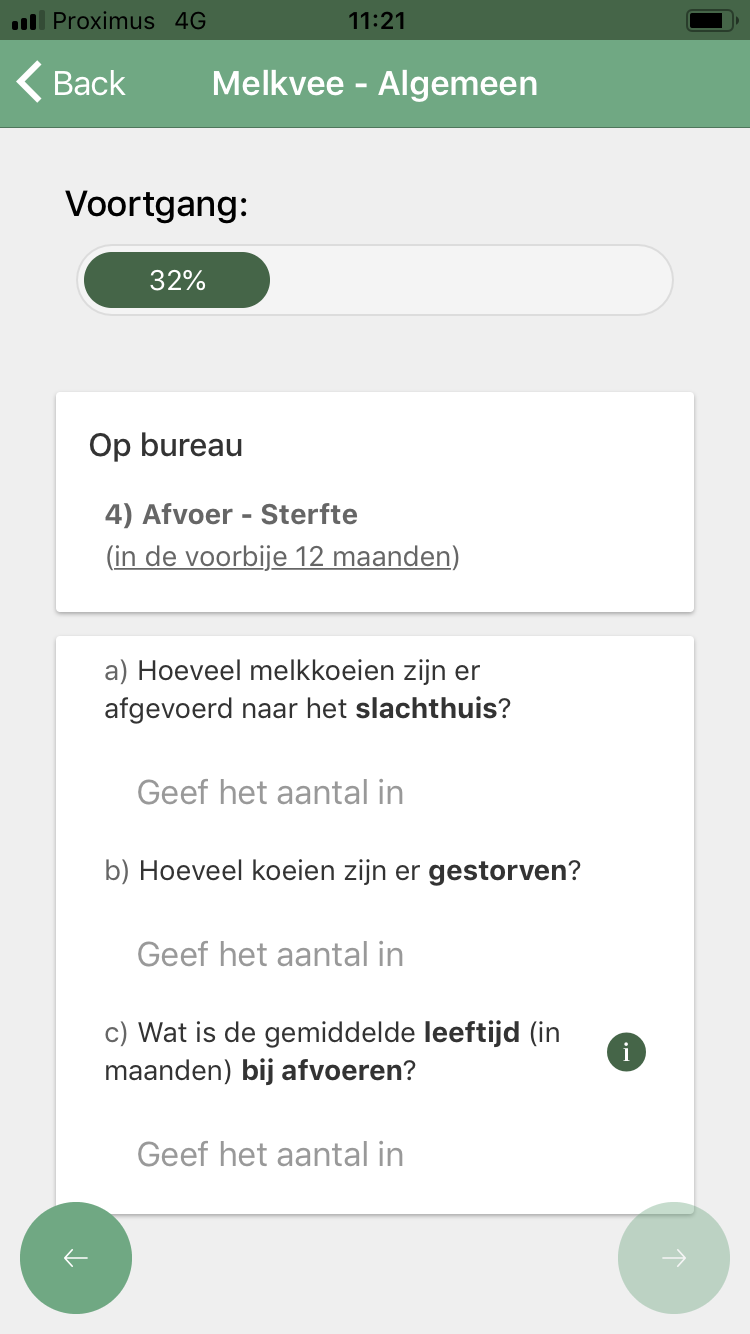Tap the Melkvee - Algemeen title
The width and height of the screenshot is (750, 1334).
[375, 83]
